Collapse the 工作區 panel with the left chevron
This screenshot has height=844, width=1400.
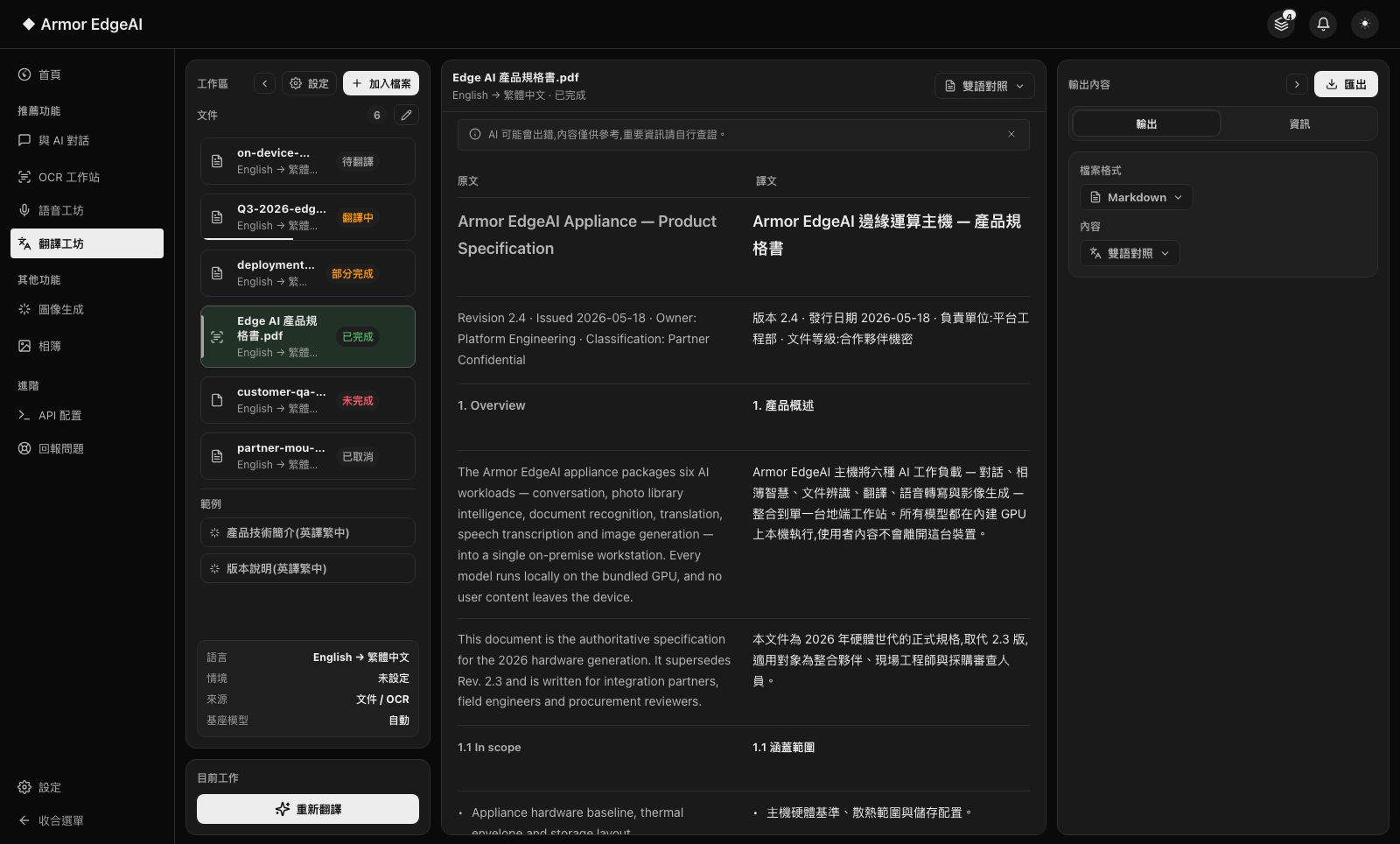point(264,83)
